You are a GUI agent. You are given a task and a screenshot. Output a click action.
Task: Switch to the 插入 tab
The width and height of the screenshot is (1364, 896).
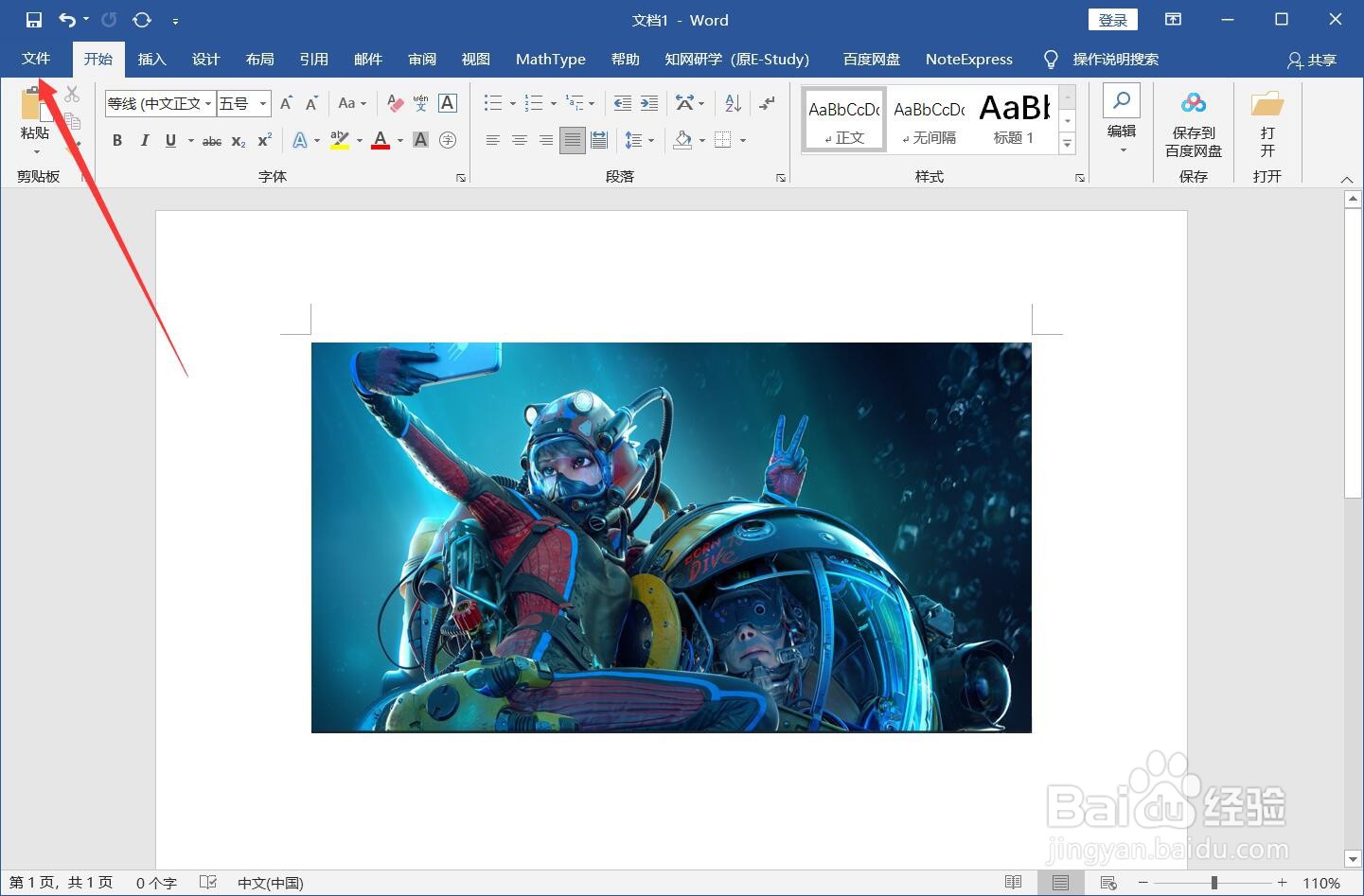(x=151, y=59)
